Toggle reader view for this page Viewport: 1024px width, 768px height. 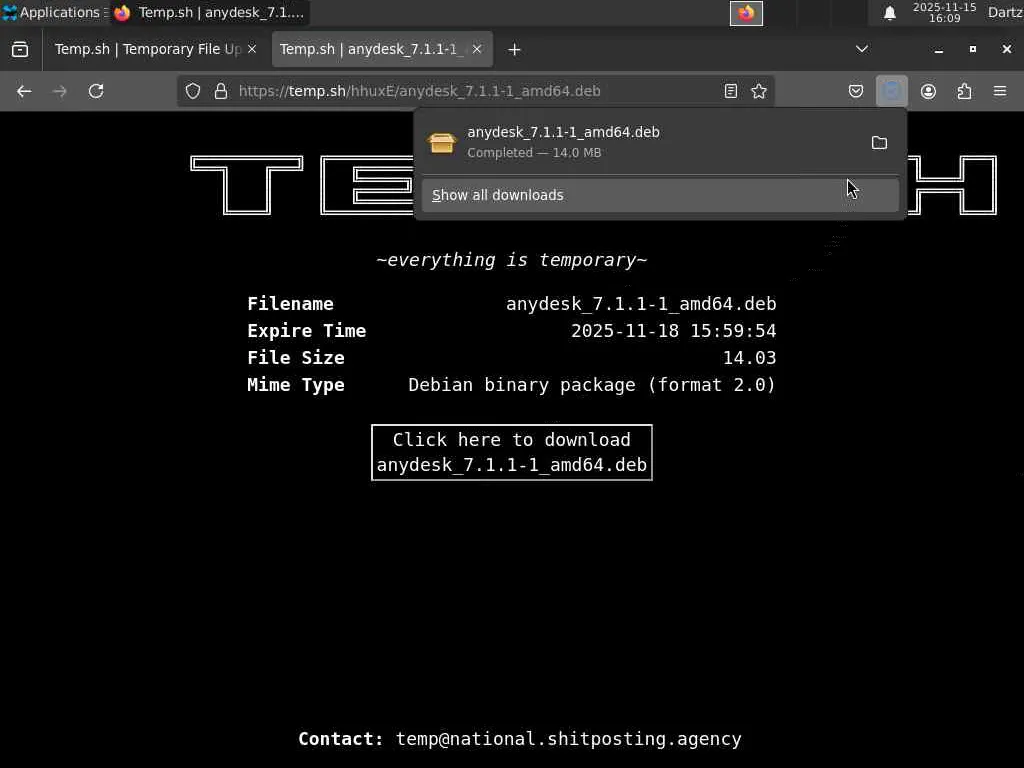[x=731, y=91]
